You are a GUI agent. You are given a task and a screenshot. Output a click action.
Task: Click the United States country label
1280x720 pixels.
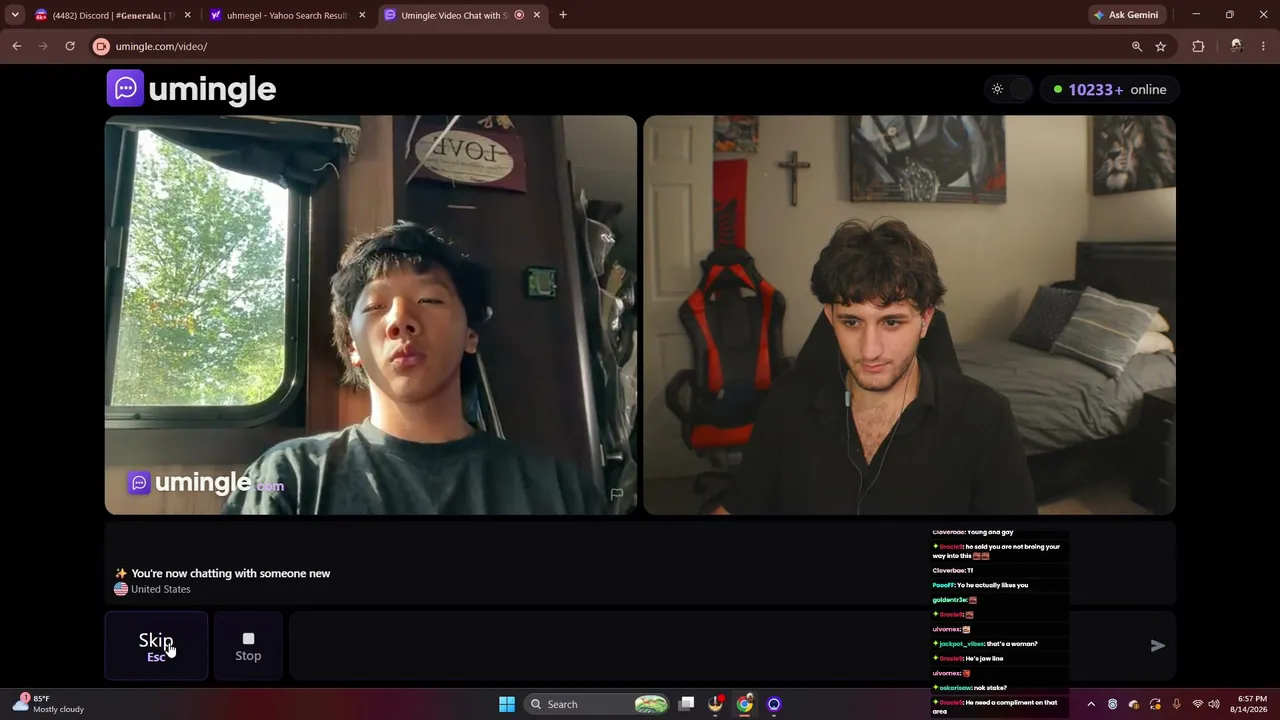point(152,589)
